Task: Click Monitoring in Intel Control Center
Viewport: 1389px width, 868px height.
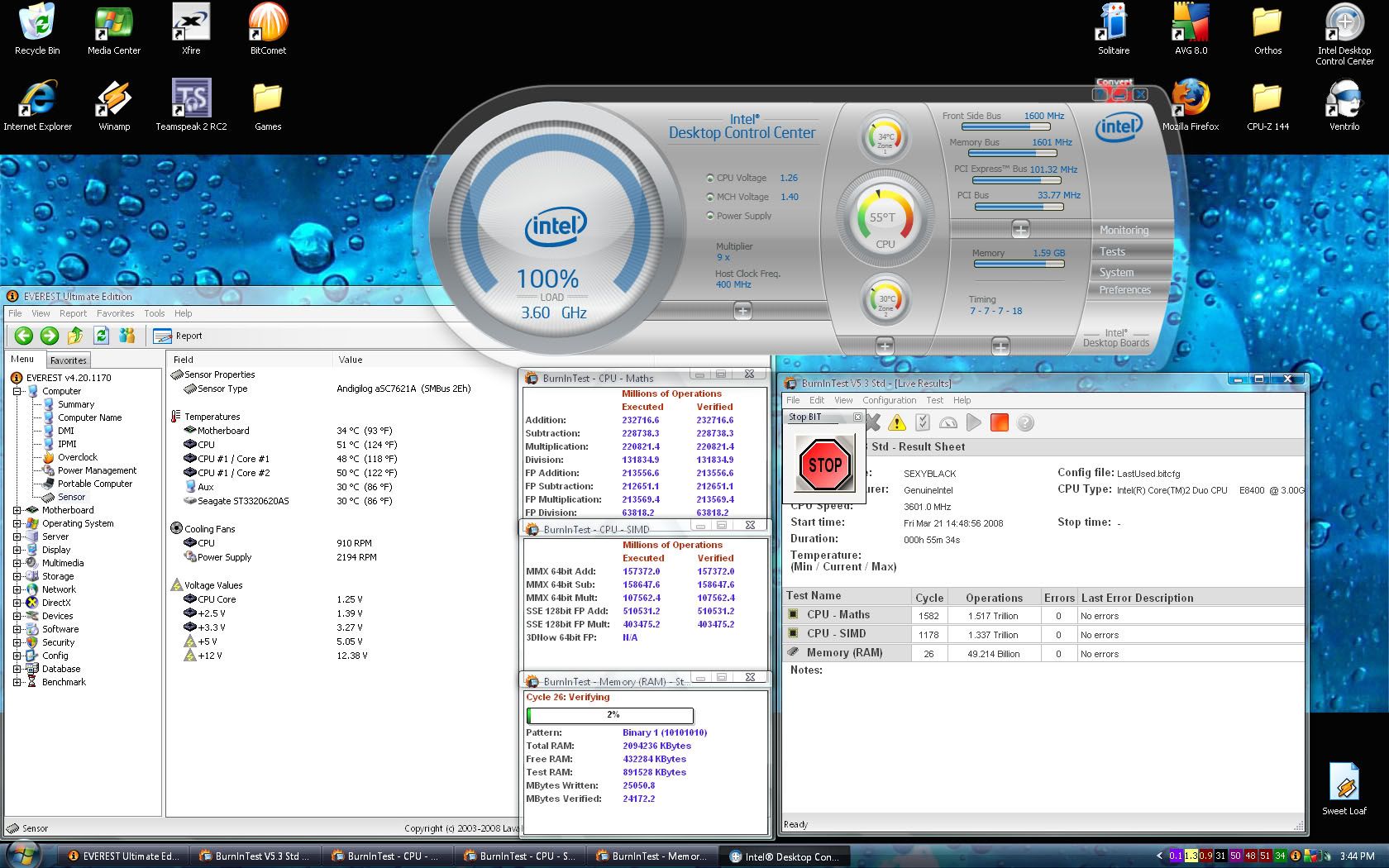Action: coord(1124,231)
